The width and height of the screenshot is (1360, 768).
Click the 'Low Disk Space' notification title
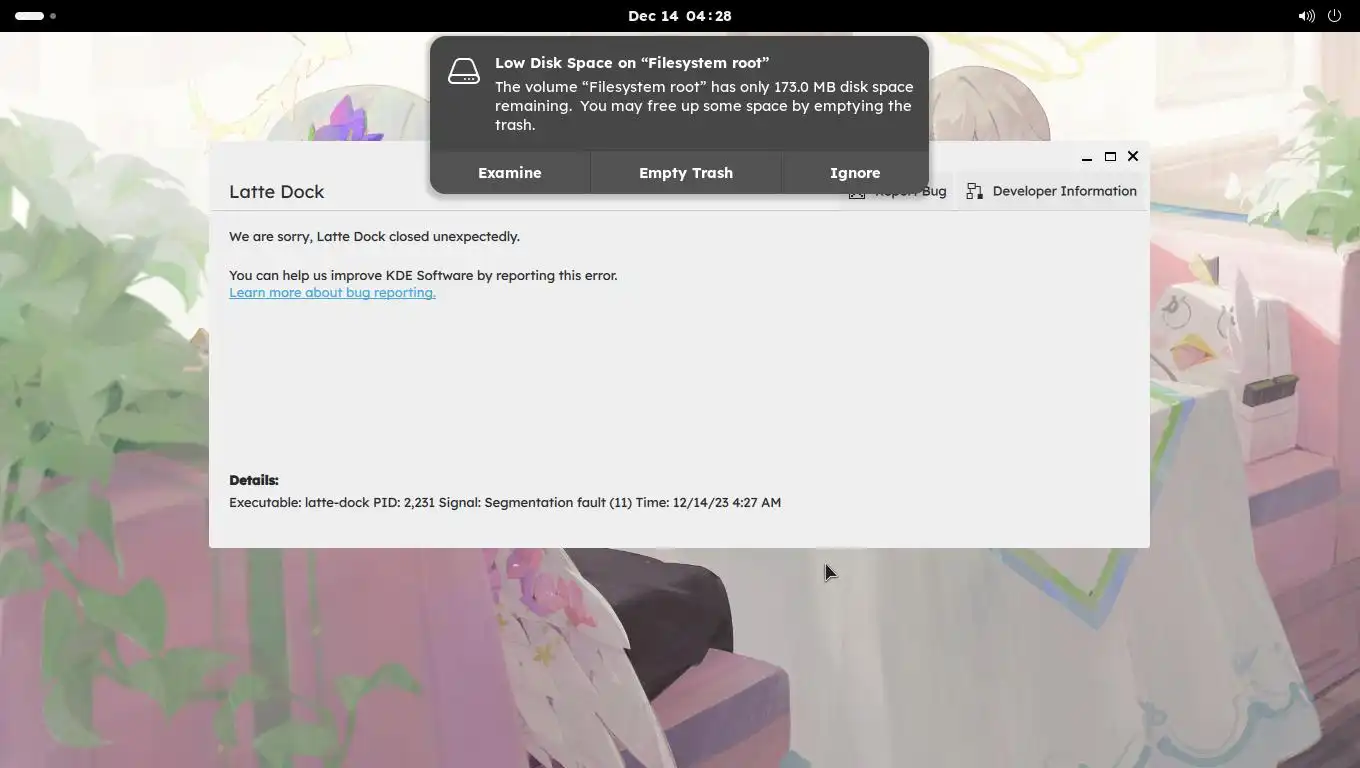coord(632,63)
